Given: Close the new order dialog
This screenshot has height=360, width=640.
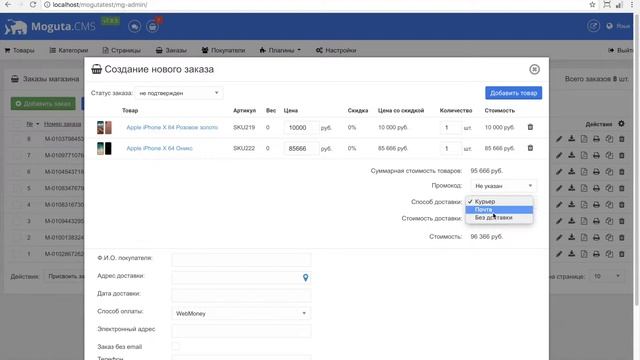Looking at the screenshot, I should click(x=534, y=69).
